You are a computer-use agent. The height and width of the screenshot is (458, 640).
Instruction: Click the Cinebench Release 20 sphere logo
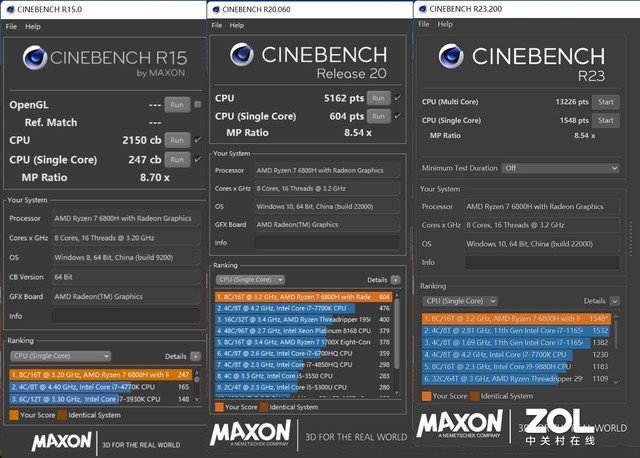(233, 56)
